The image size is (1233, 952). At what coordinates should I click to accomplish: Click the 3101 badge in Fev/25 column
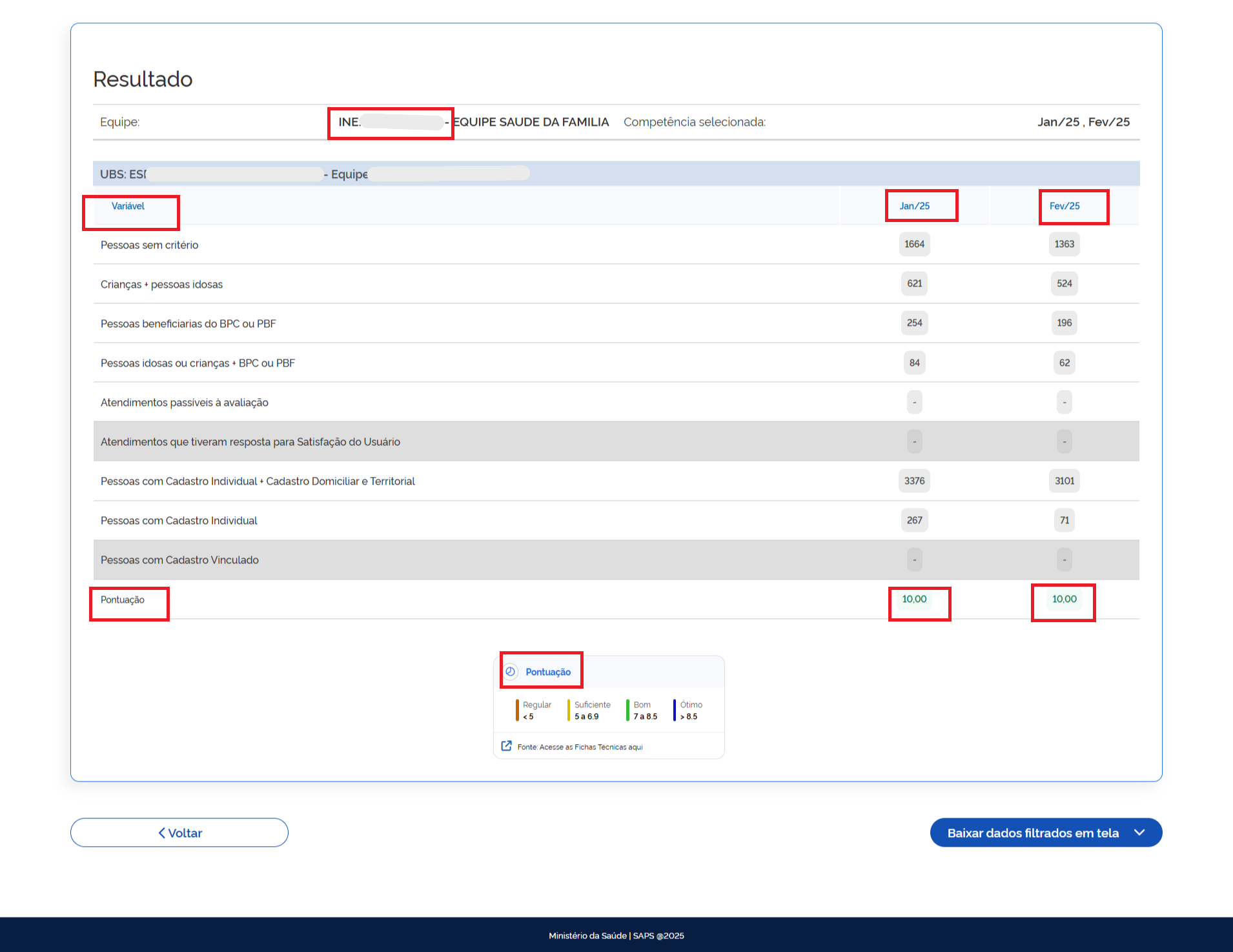[1064, 481]
